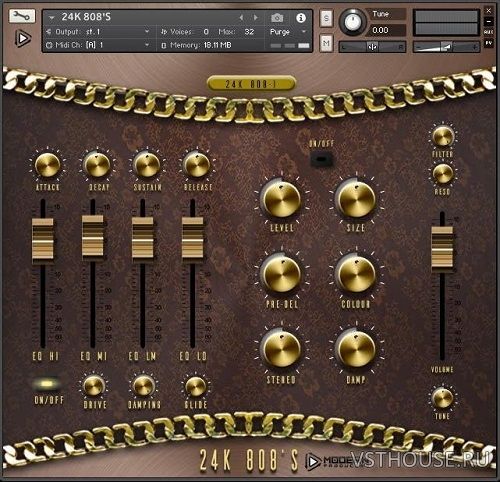Viewport: 500px width, 482px height.
Task: Toggle the EQ ON/OFF glowing switch
Action: (47, 384)
